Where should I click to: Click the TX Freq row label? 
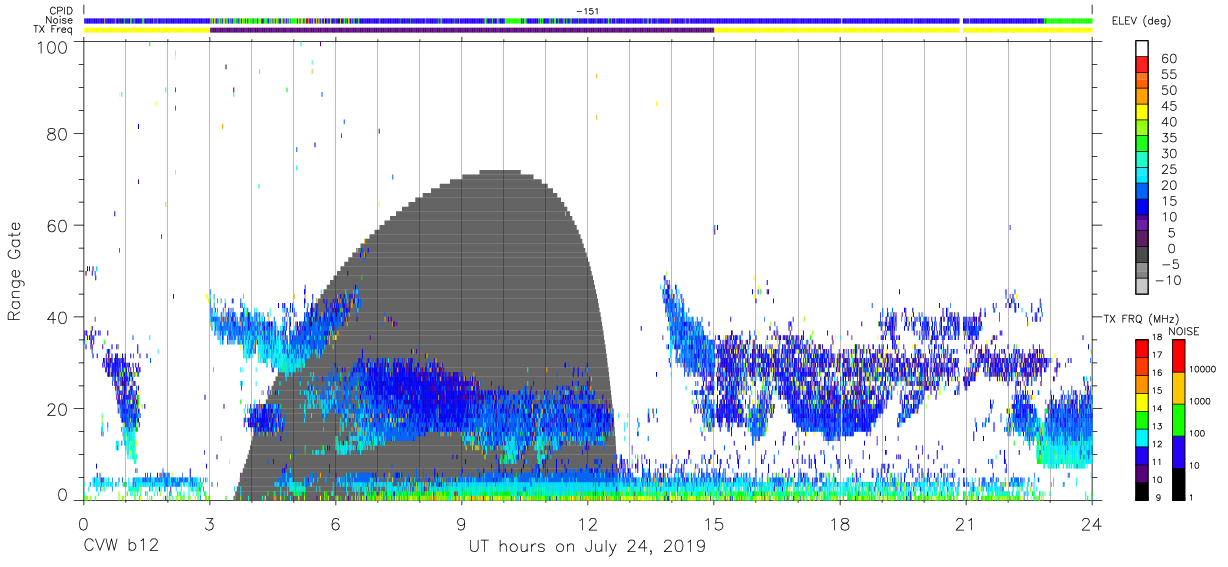point(52,30)
